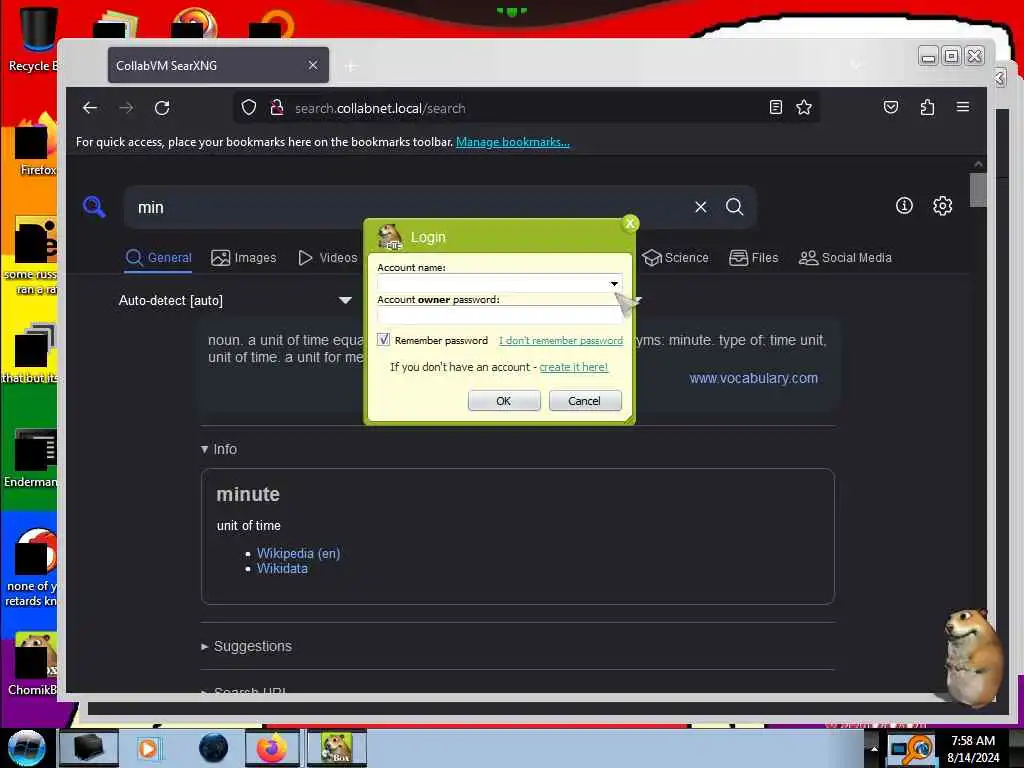Switch to the Images search tab
1024x768 pixels.
pyautogui.click(x=244, y=258)
